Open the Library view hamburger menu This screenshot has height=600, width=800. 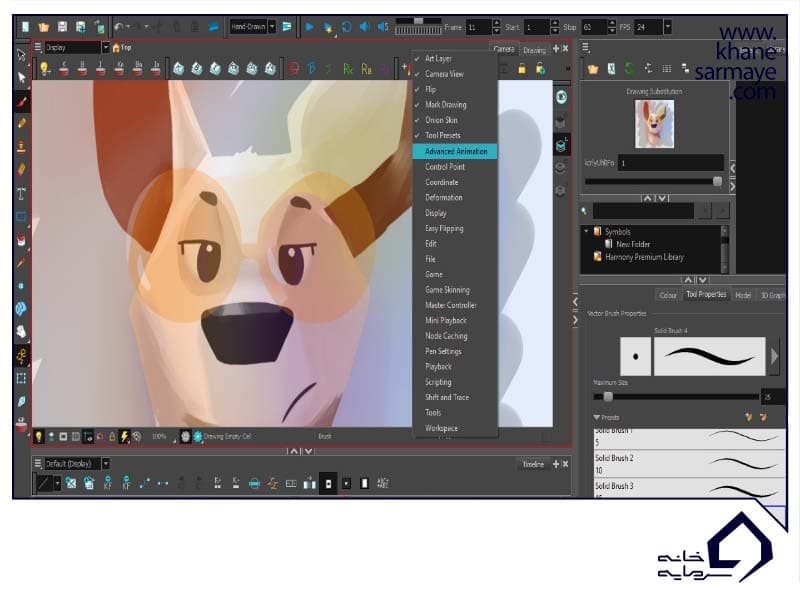(586, 47)
